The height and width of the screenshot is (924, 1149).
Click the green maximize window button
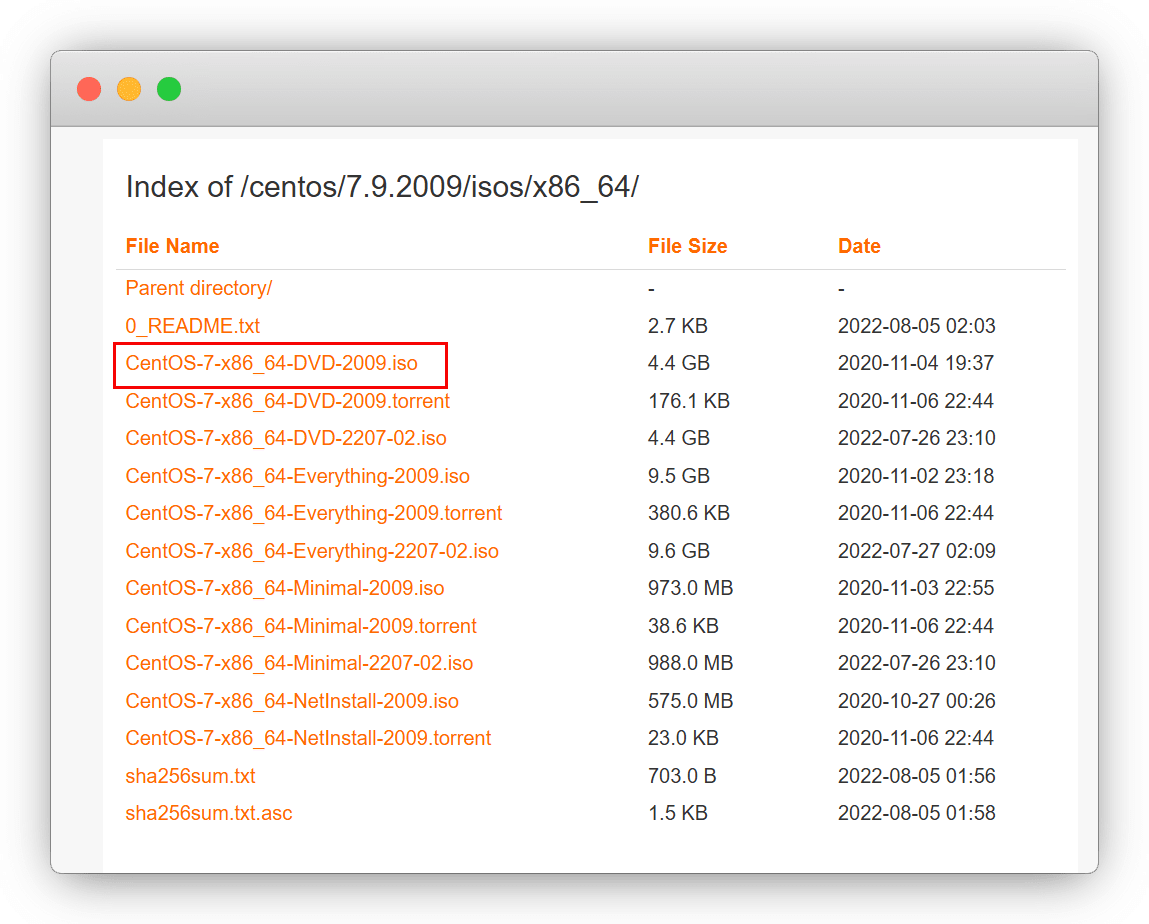point(169,89)
